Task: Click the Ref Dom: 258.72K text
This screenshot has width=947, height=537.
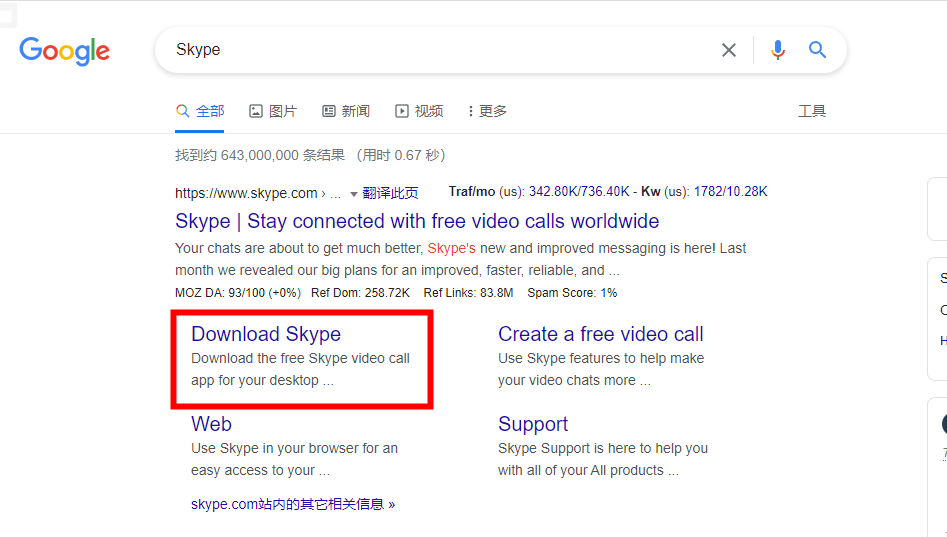Action: 361,293
